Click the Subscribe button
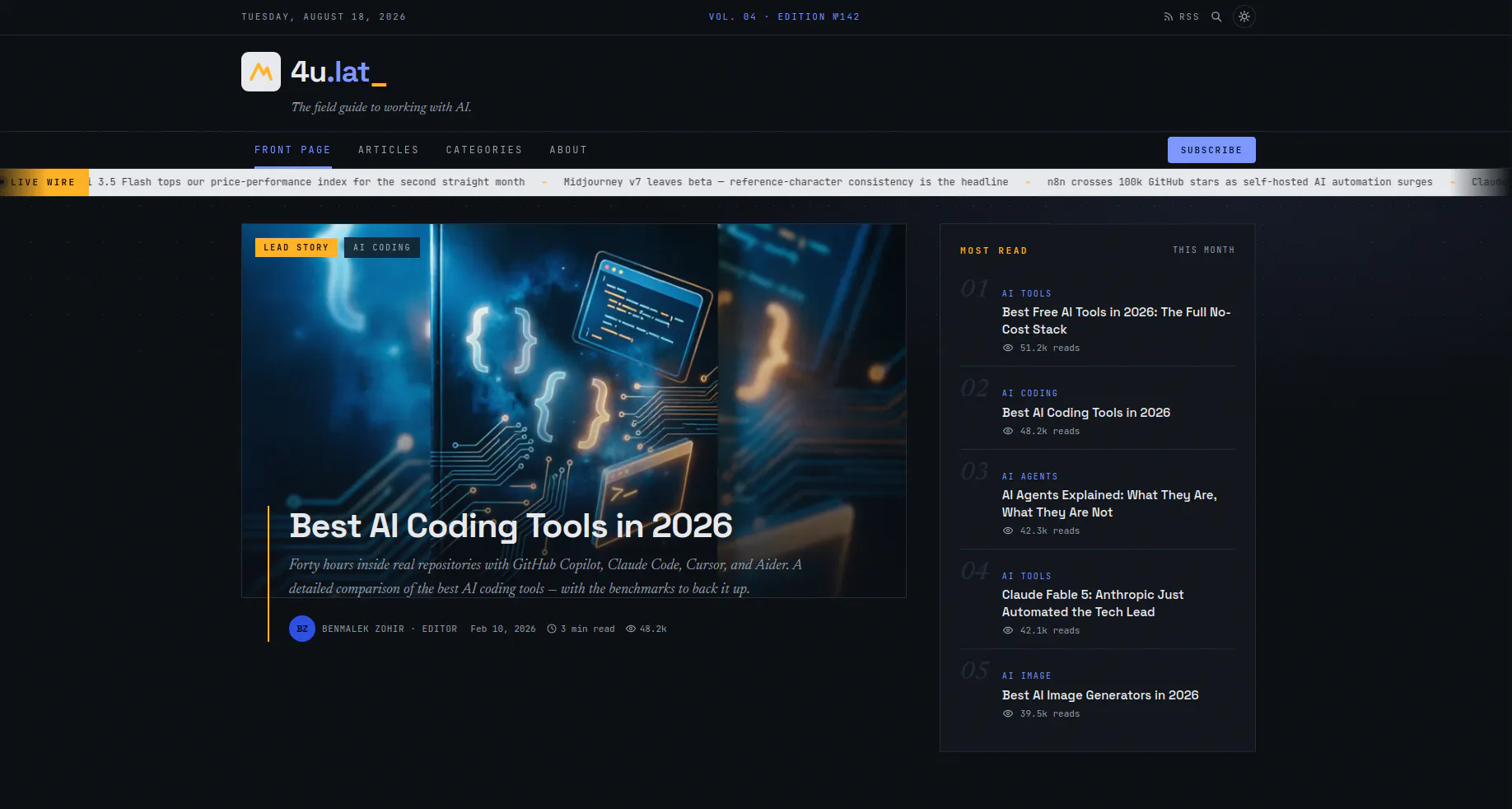1512x809 pixels. coord(1211,150)
